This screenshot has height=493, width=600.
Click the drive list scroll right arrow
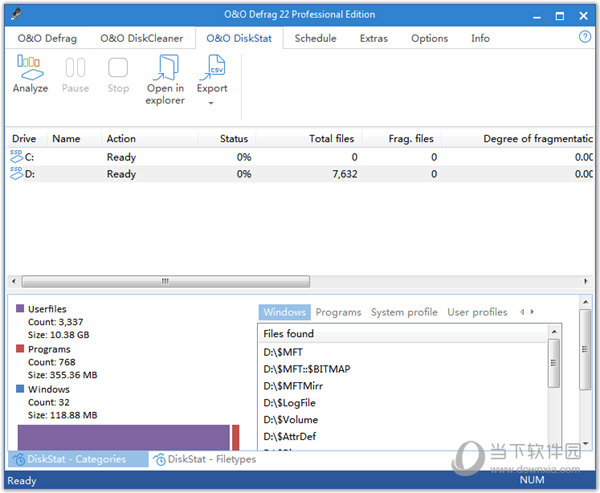(585, 281)
